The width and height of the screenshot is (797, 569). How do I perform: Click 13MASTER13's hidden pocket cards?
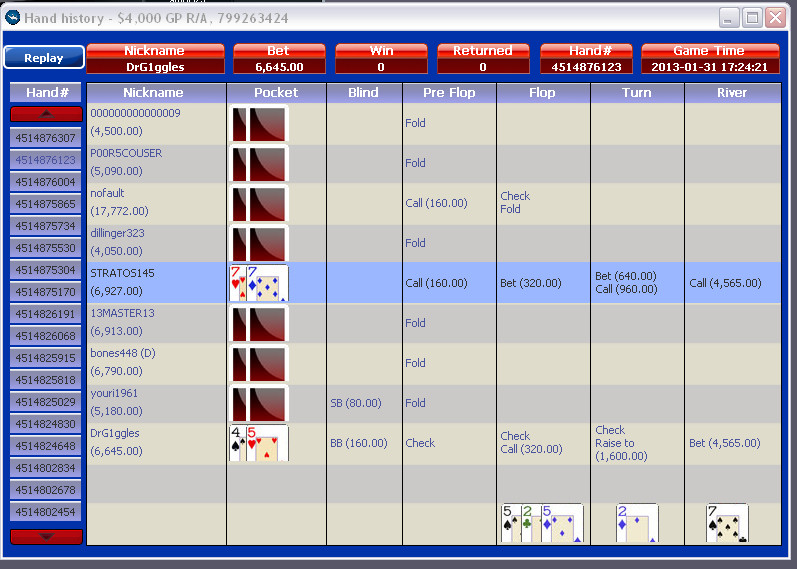259,323
